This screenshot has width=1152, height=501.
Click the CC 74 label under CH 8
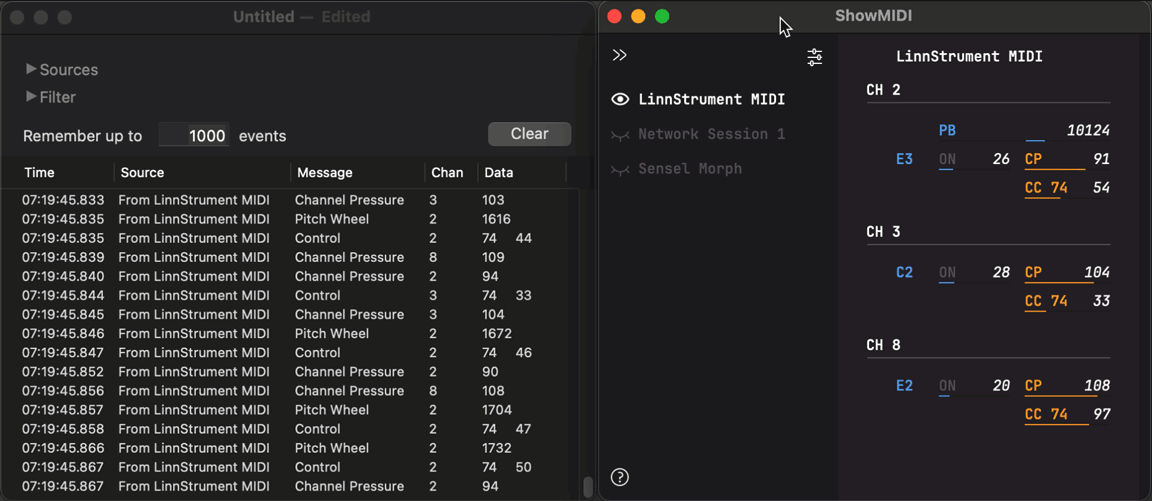tap(1046, 414)
